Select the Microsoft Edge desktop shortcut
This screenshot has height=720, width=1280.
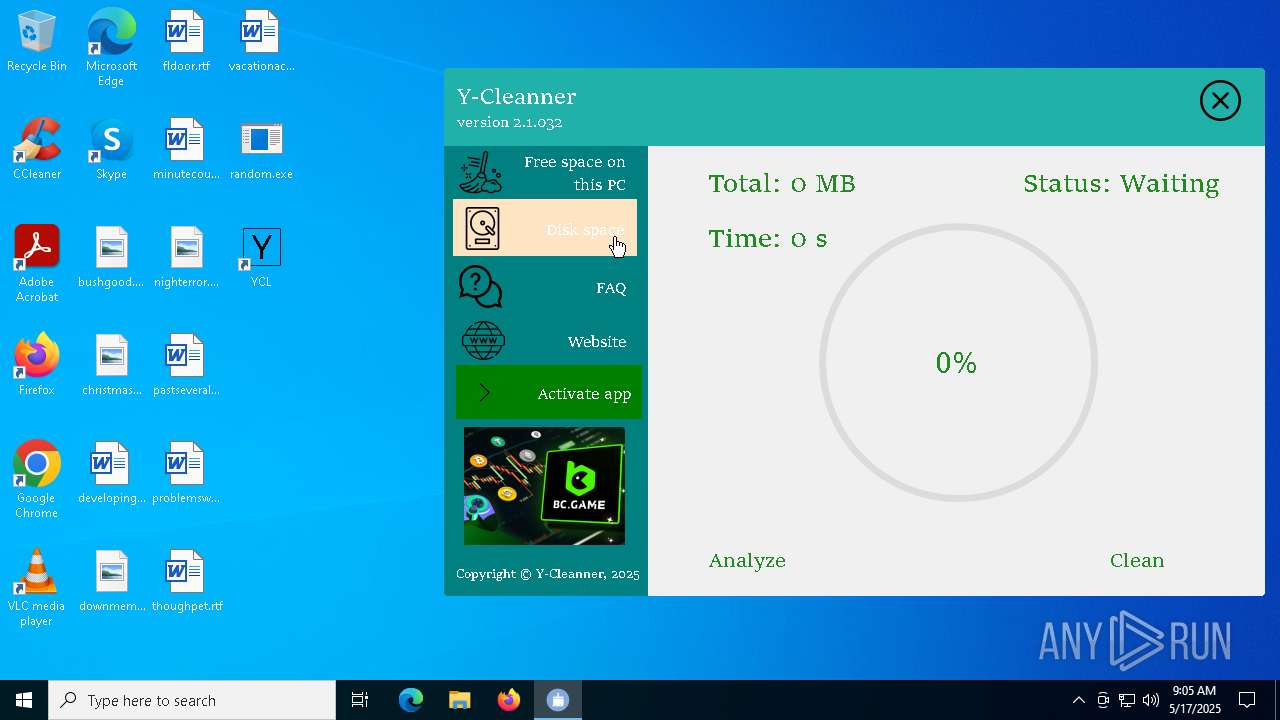tap(111, 47)
